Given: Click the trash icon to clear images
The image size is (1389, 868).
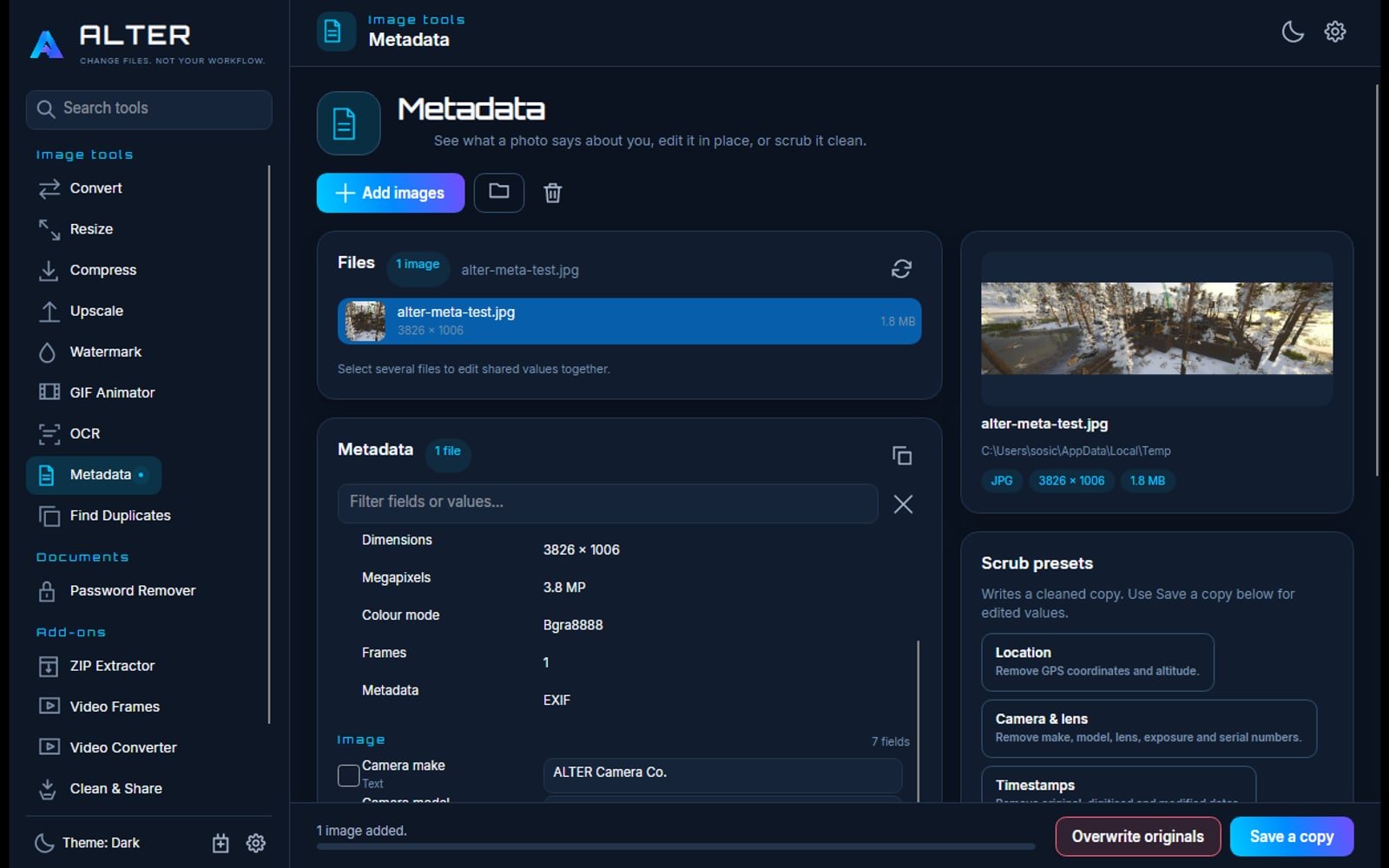Looking at the screenshot, I should (x=552, y=193).
